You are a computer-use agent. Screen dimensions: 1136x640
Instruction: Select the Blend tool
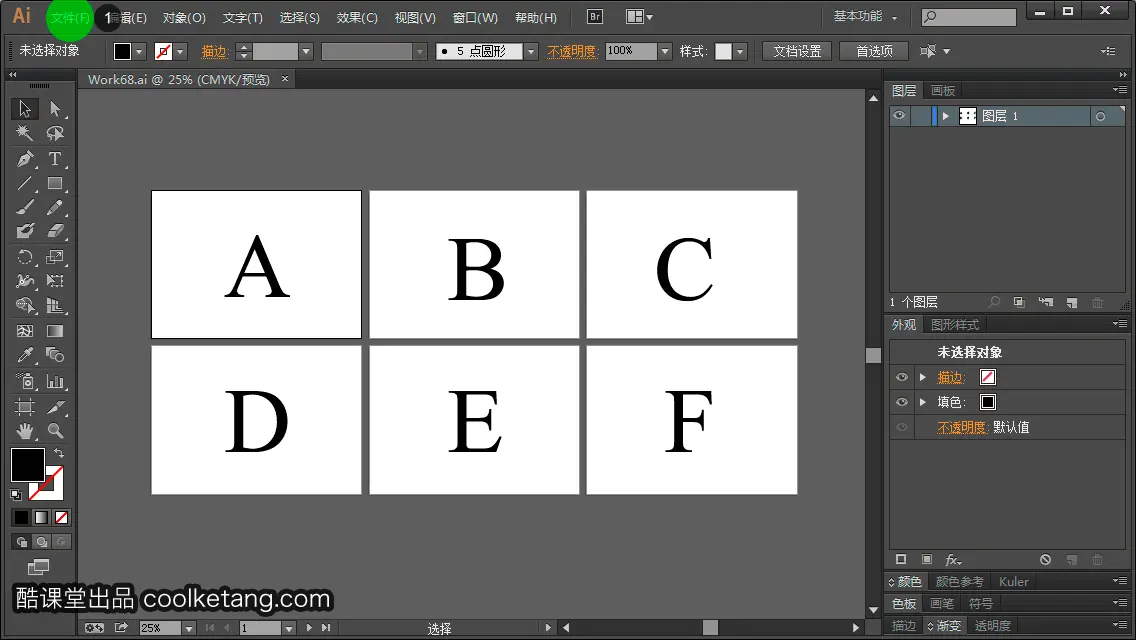coord(55,355)
